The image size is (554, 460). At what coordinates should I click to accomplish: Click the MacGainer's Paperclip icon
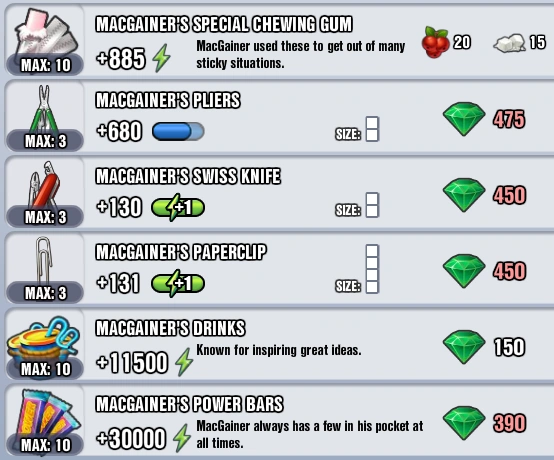[45, 261]
